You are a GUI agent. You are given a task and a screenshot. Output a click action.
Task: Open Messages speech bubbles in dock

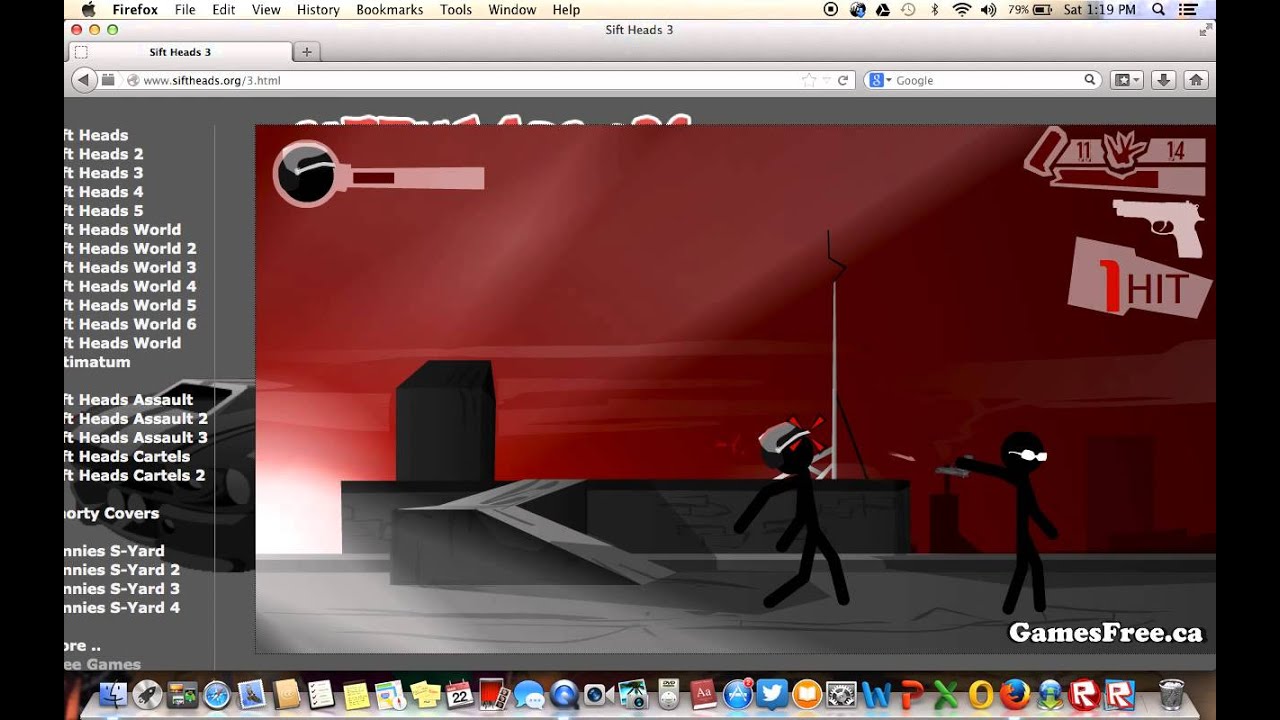pos(529,694)
